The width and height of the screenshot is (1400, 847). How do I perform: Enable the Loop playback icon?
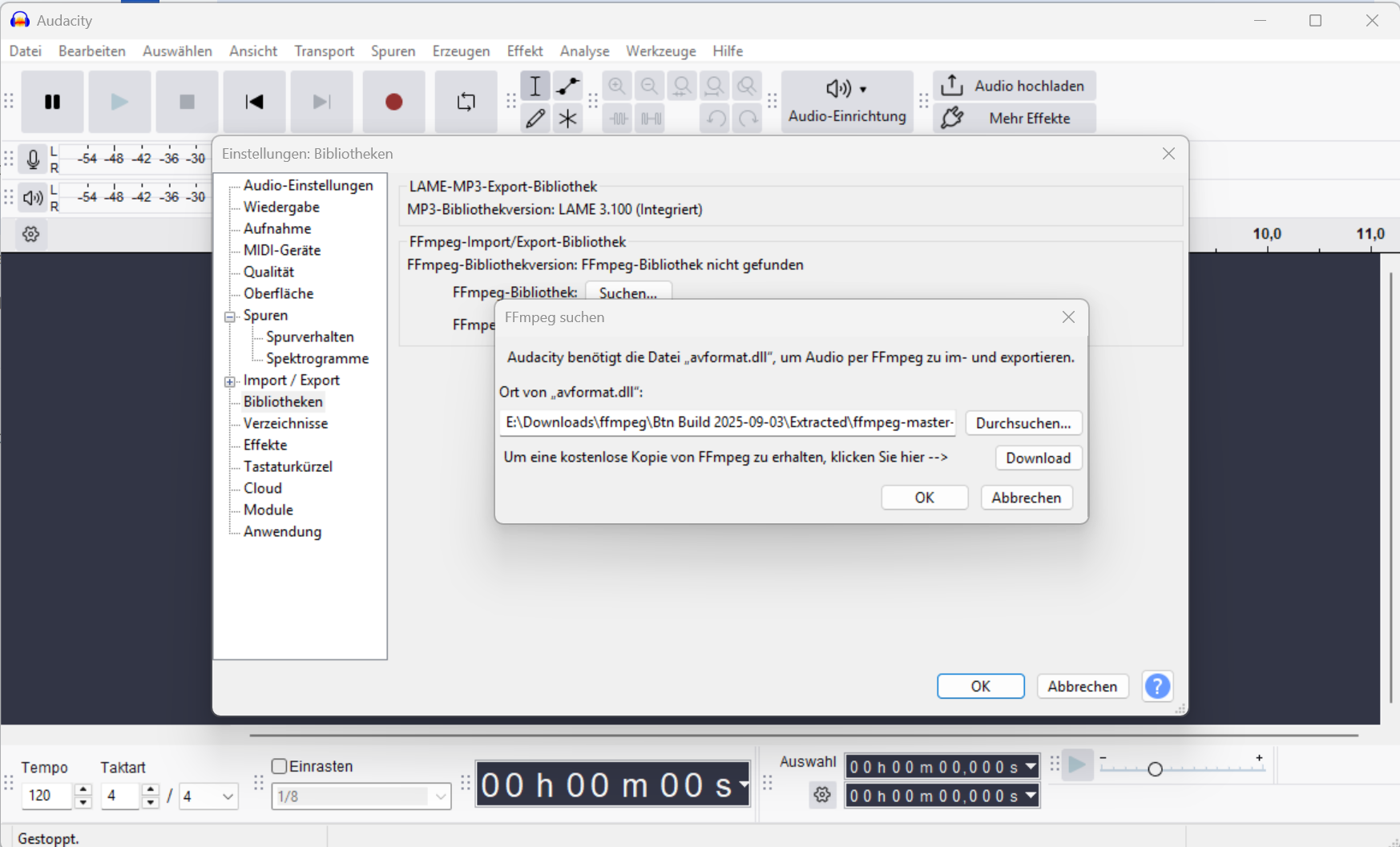pos(466,102)
